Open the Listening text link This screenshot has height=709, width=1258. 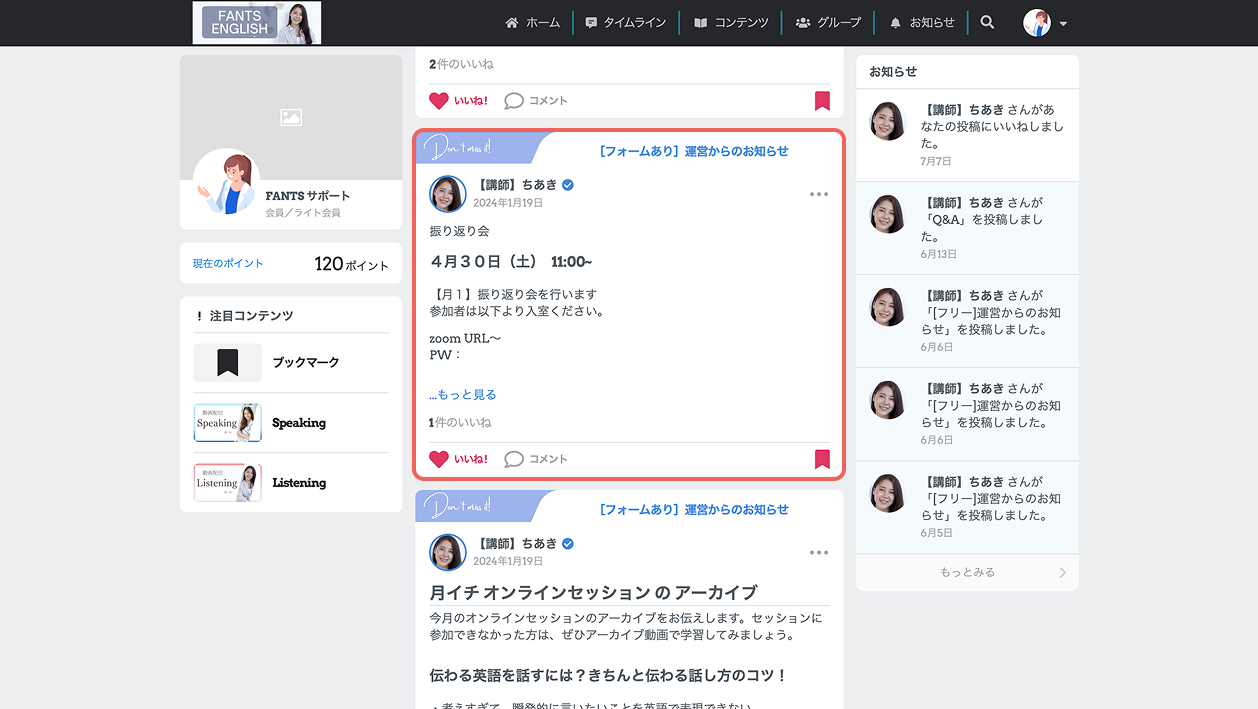tap(299, 483)
